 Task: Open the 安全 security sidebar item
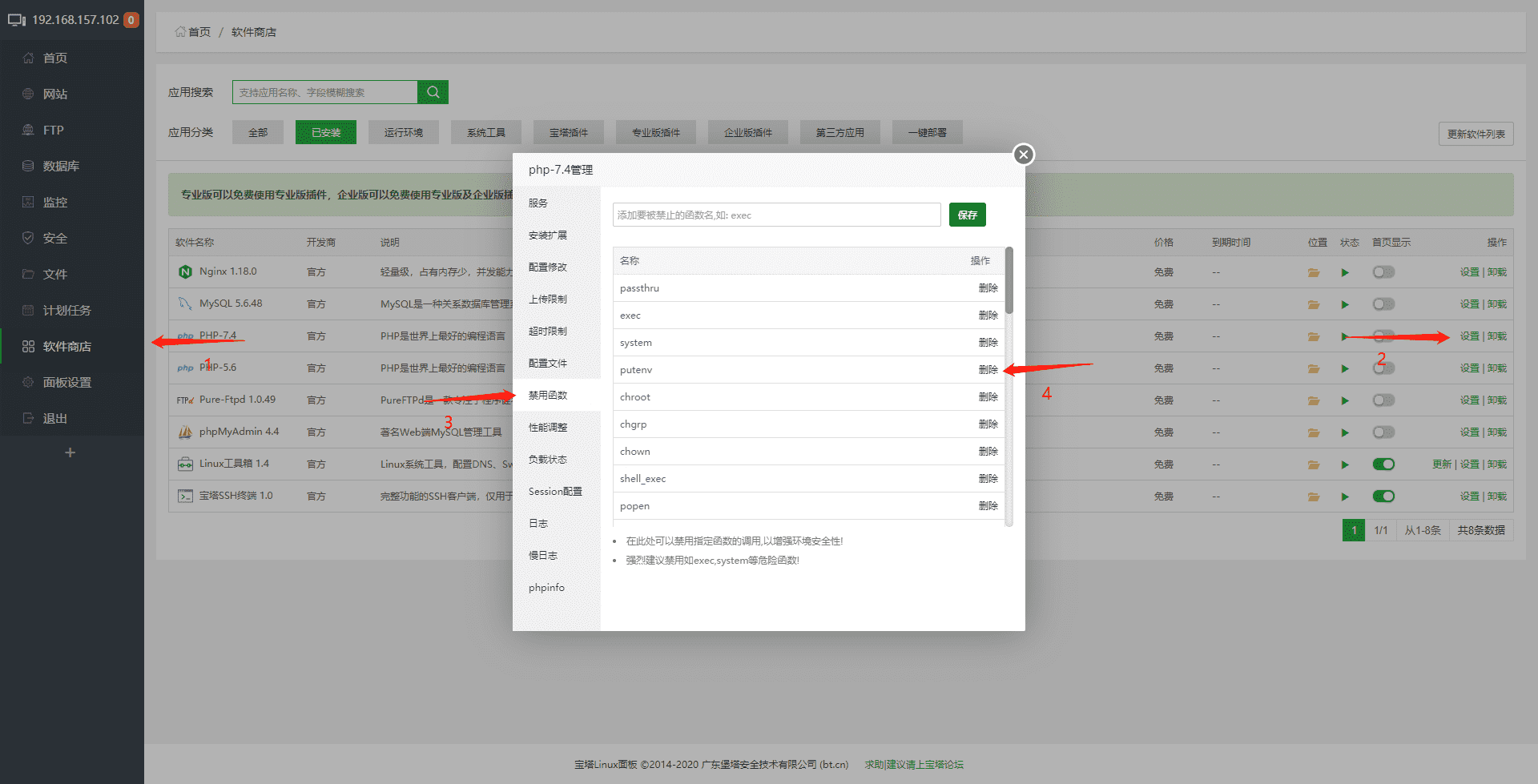54,238
